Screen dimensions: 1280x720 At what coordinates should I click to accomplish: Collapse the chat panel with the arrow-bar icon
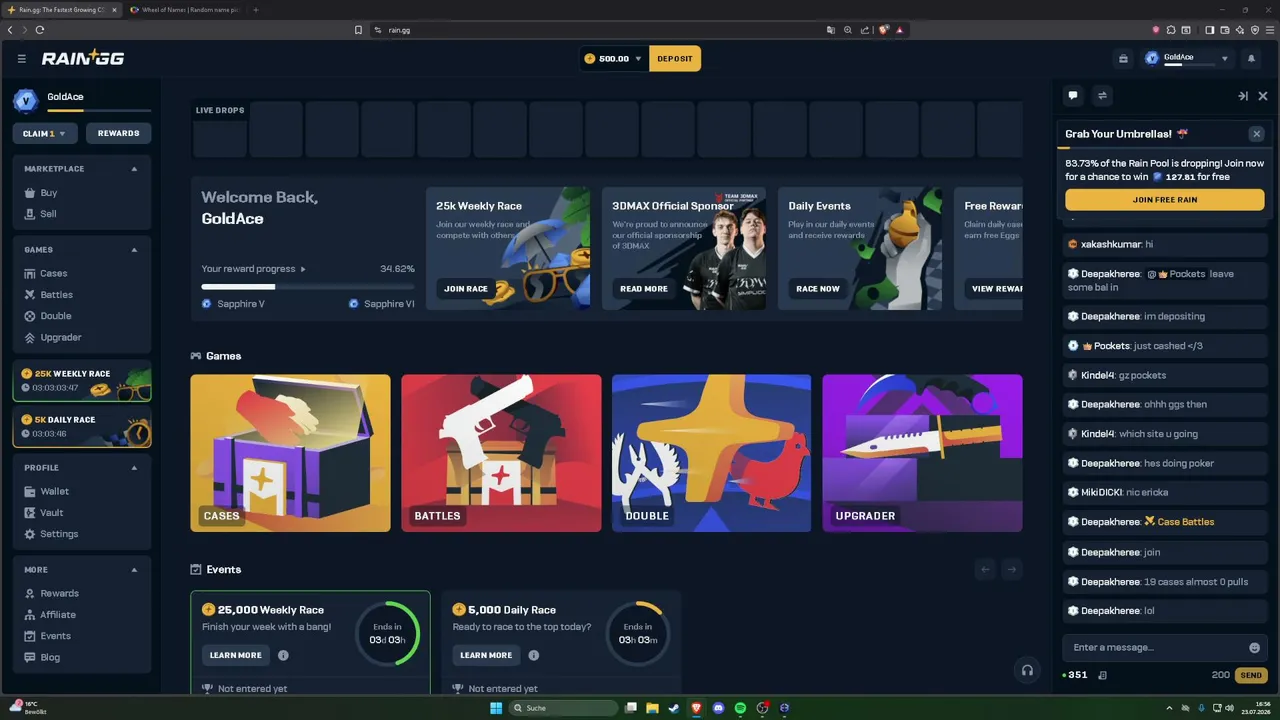[1243, 96]
